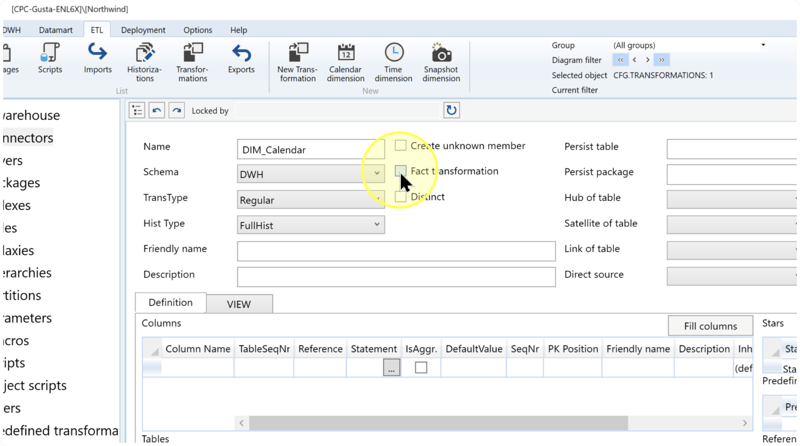Click the Fill columns button

tap(710, 326)
